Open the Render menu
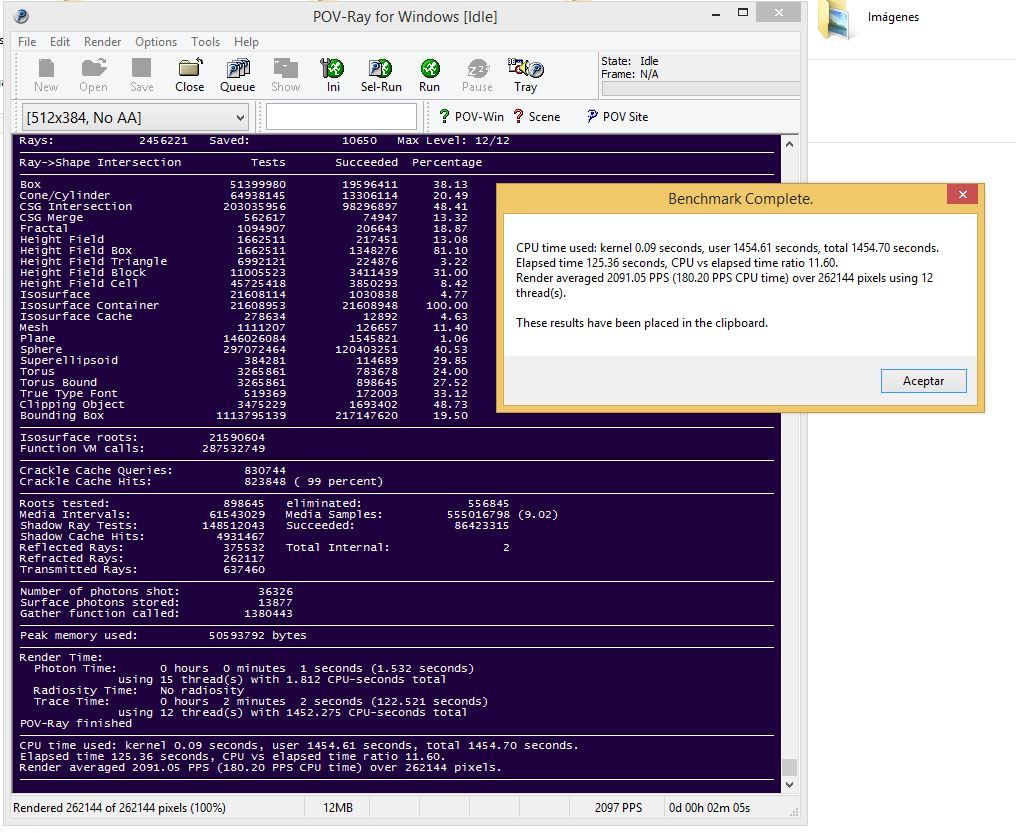 [x=102, y=41]
